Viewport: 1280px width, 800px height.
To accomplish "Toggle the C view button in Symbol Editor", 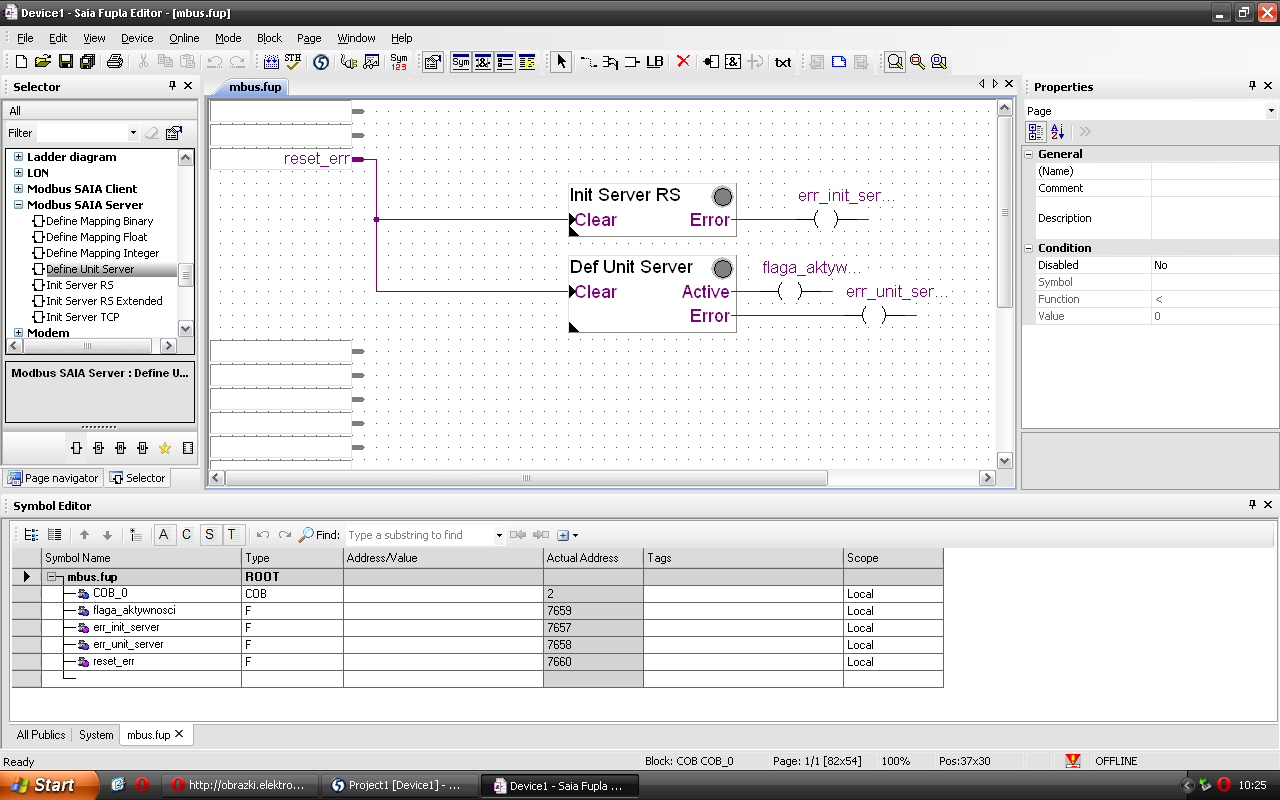I will (186, 535).
